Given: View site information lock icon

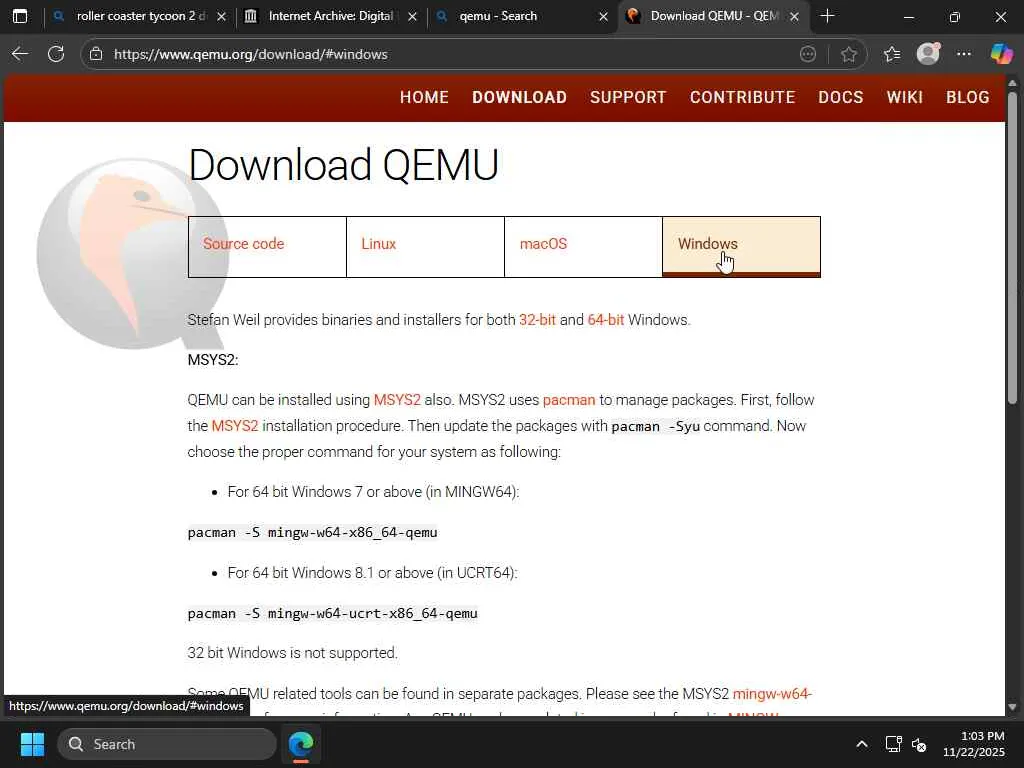Looking at the screenshot, I should (96, 54).
